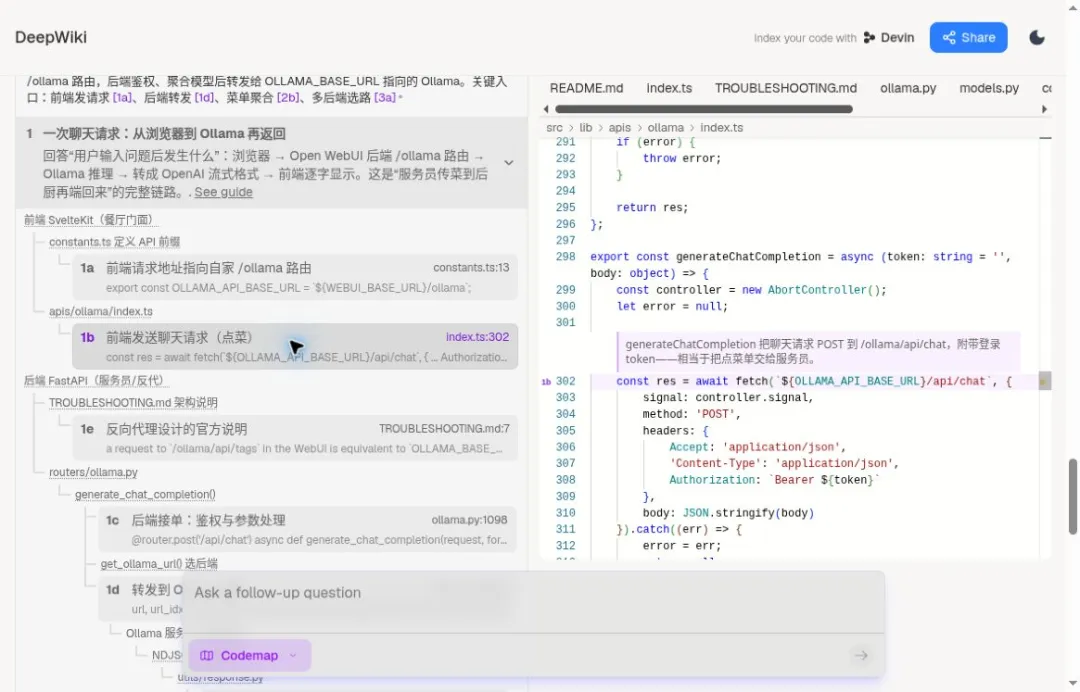Select step 1e TROUBLESHOOTING.md:7 entry
This screenshot has height=692, width=1080.
click(x=295, y=438)
